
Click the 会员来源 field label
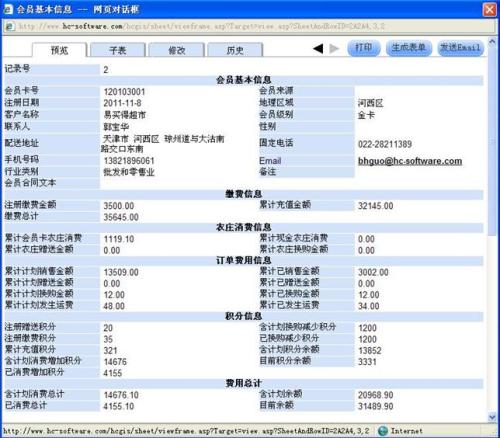tap(276, 91)
